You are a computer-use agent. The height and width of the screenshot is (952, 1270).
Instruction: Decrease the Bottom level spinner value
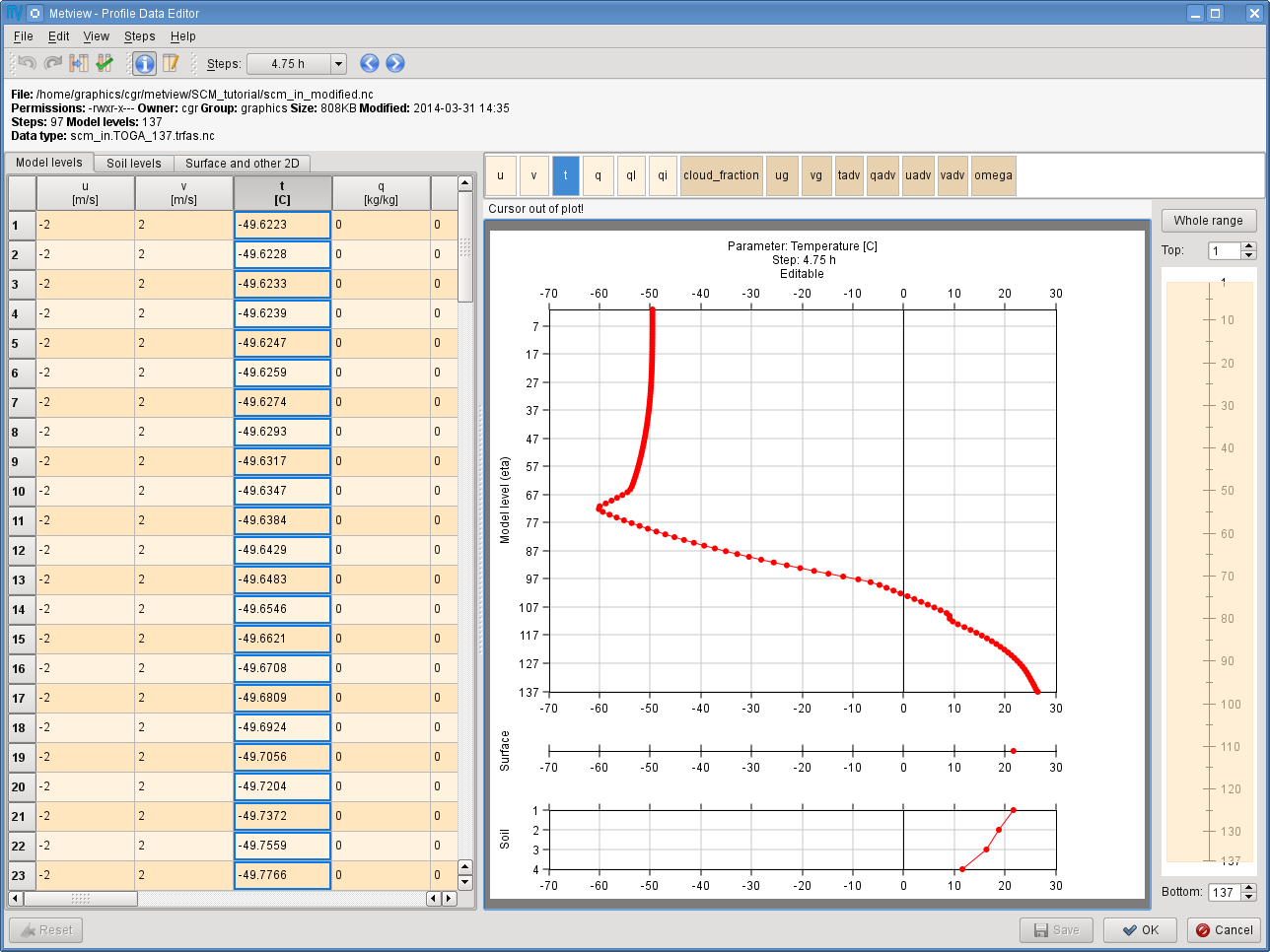pos(1249,896)
